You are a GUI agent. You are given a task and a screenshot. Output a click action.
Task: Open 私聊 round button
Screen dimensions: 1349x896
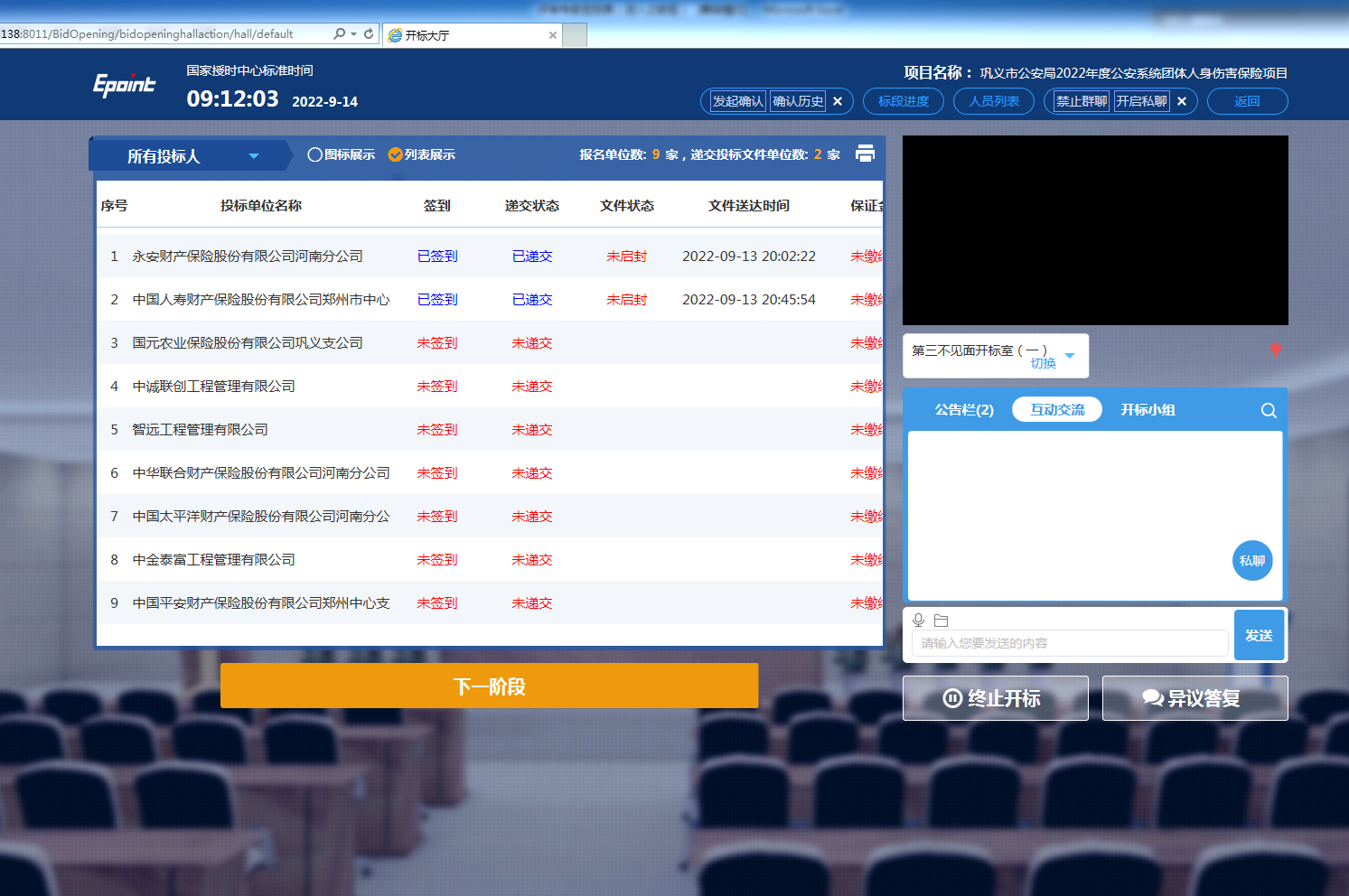(x=1252, y=561)
